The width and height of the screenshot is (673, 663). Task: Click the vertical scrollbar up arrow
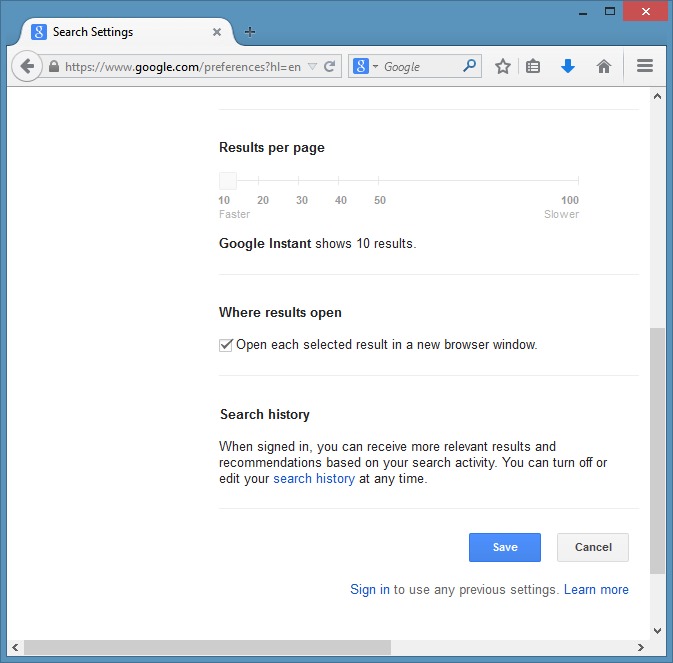657,96
